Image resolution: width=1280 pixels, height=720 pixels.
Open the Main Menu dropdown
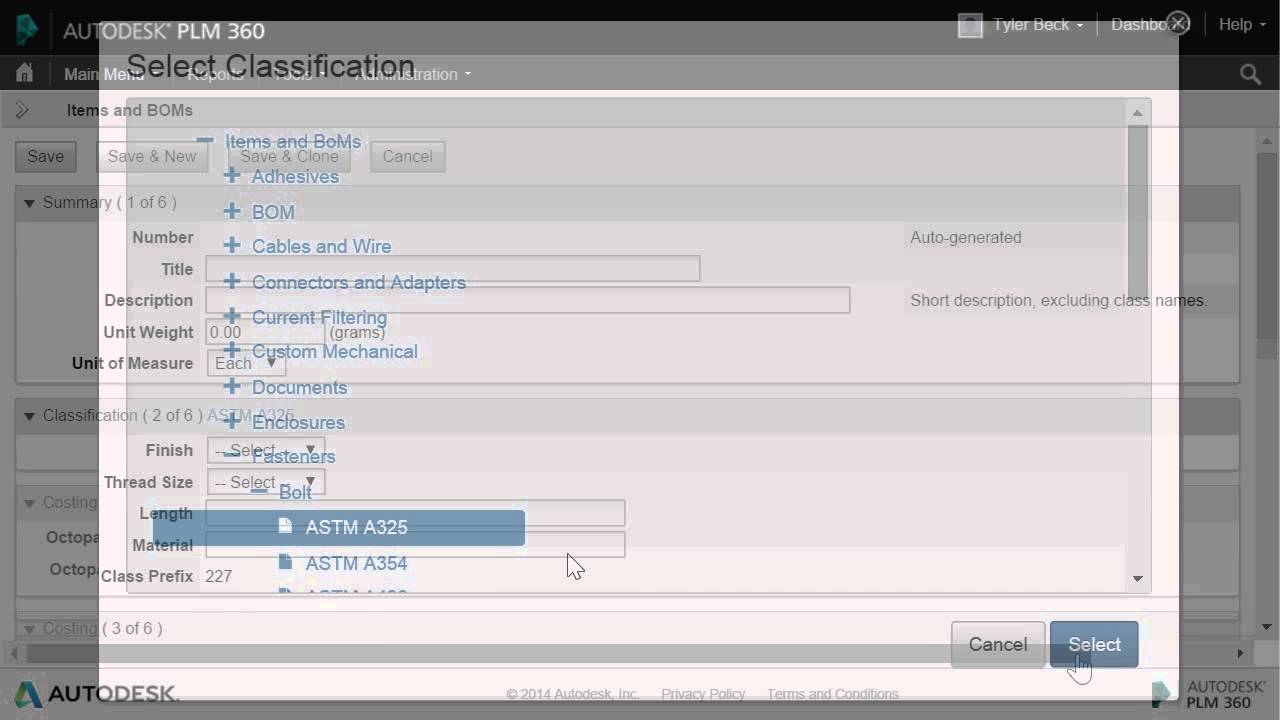pyautogui.click(x=112, y=74)
